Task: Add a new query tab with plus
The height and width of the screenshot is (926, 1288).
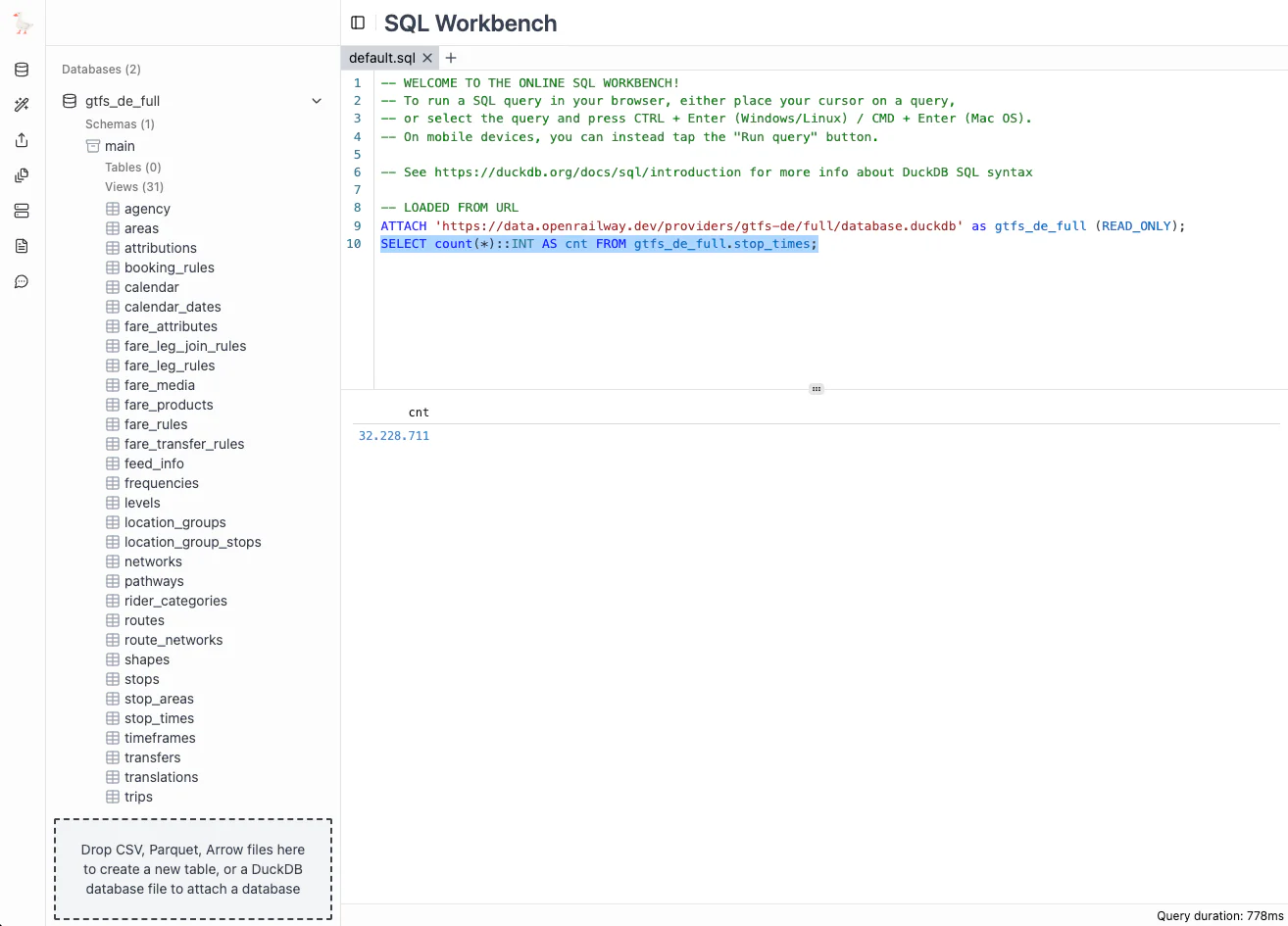Action: pos(451,58)
